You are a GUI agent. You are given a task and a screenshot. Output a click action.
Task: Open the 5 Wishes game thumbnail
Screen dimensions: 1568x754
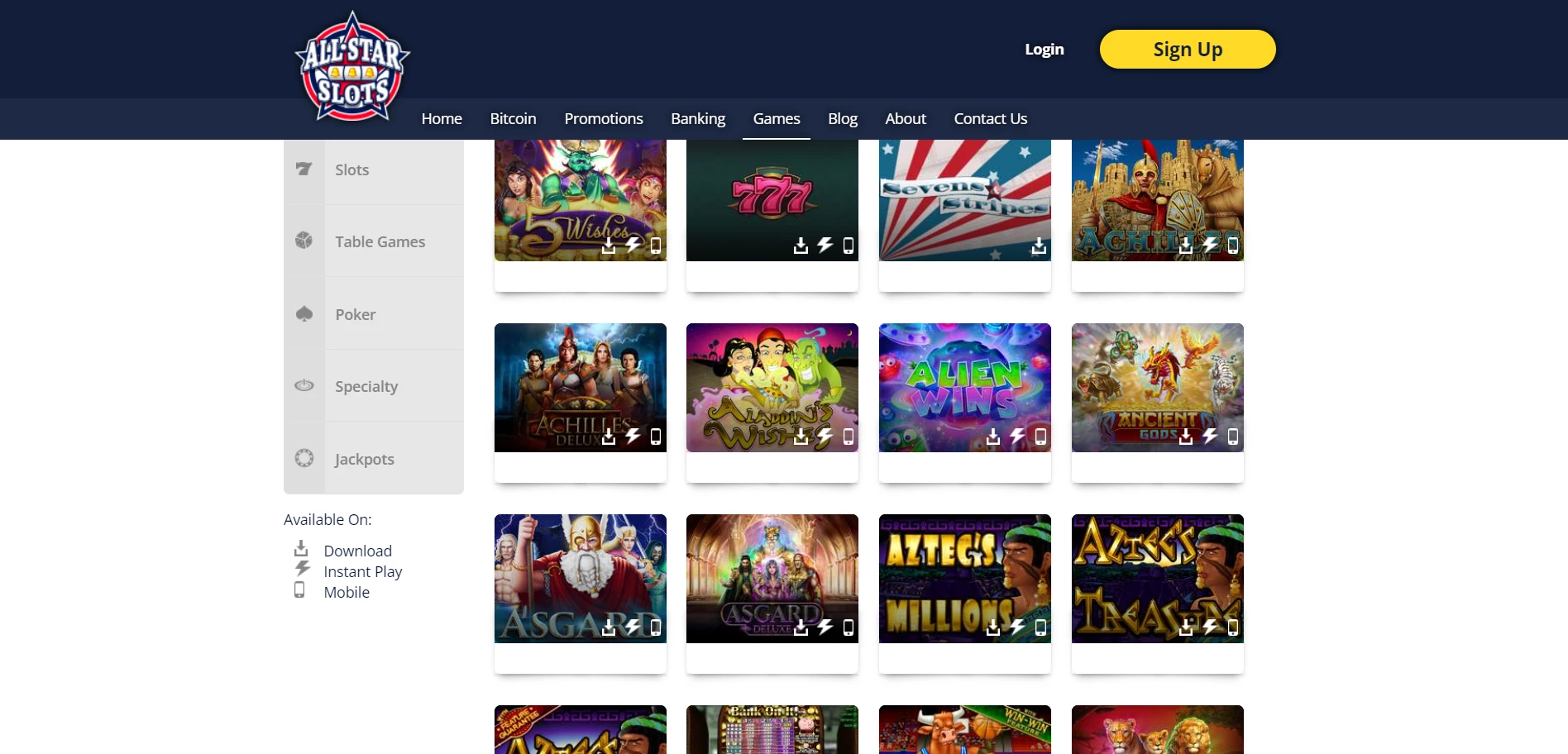(581, 200)
